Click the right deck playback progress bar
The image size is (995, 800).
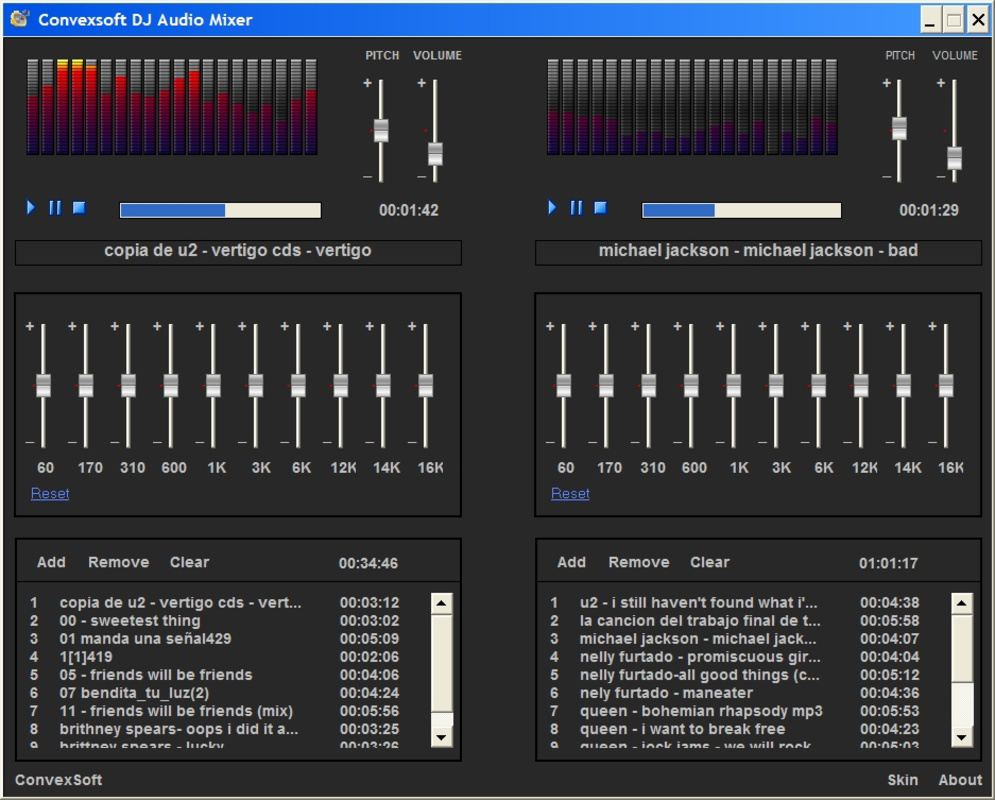pos(741,210)
